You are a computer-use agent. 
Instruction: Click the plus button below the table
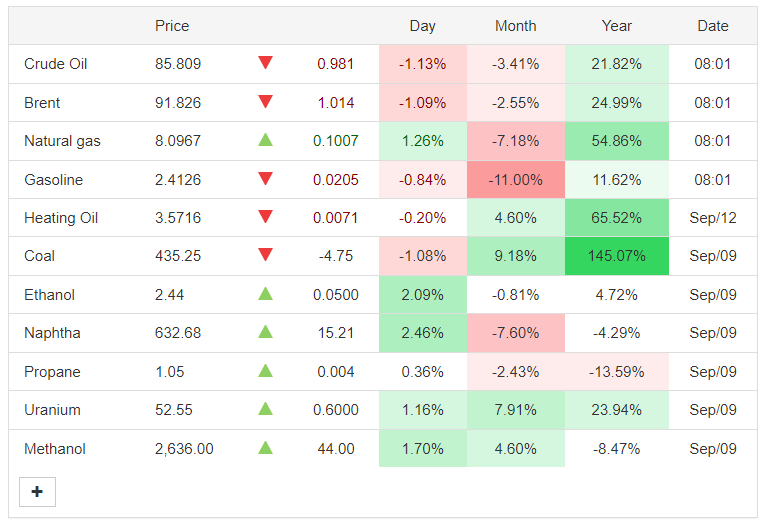(37, 492)
